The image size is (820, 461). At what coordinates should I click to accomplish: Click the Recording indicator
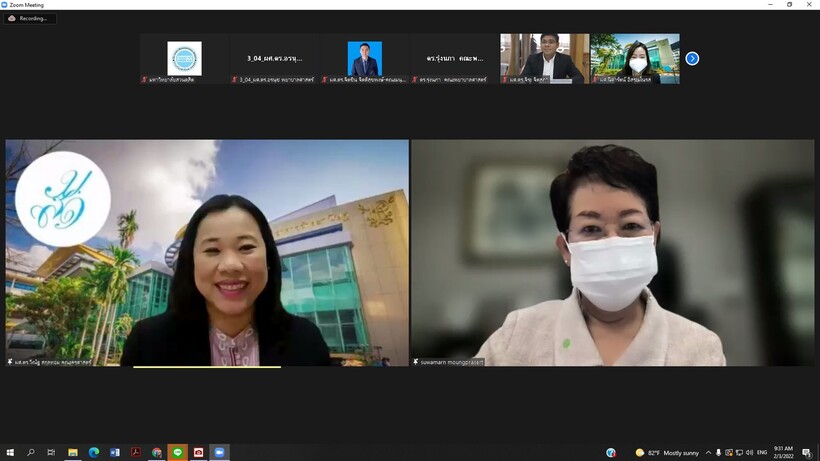point(29,18)
